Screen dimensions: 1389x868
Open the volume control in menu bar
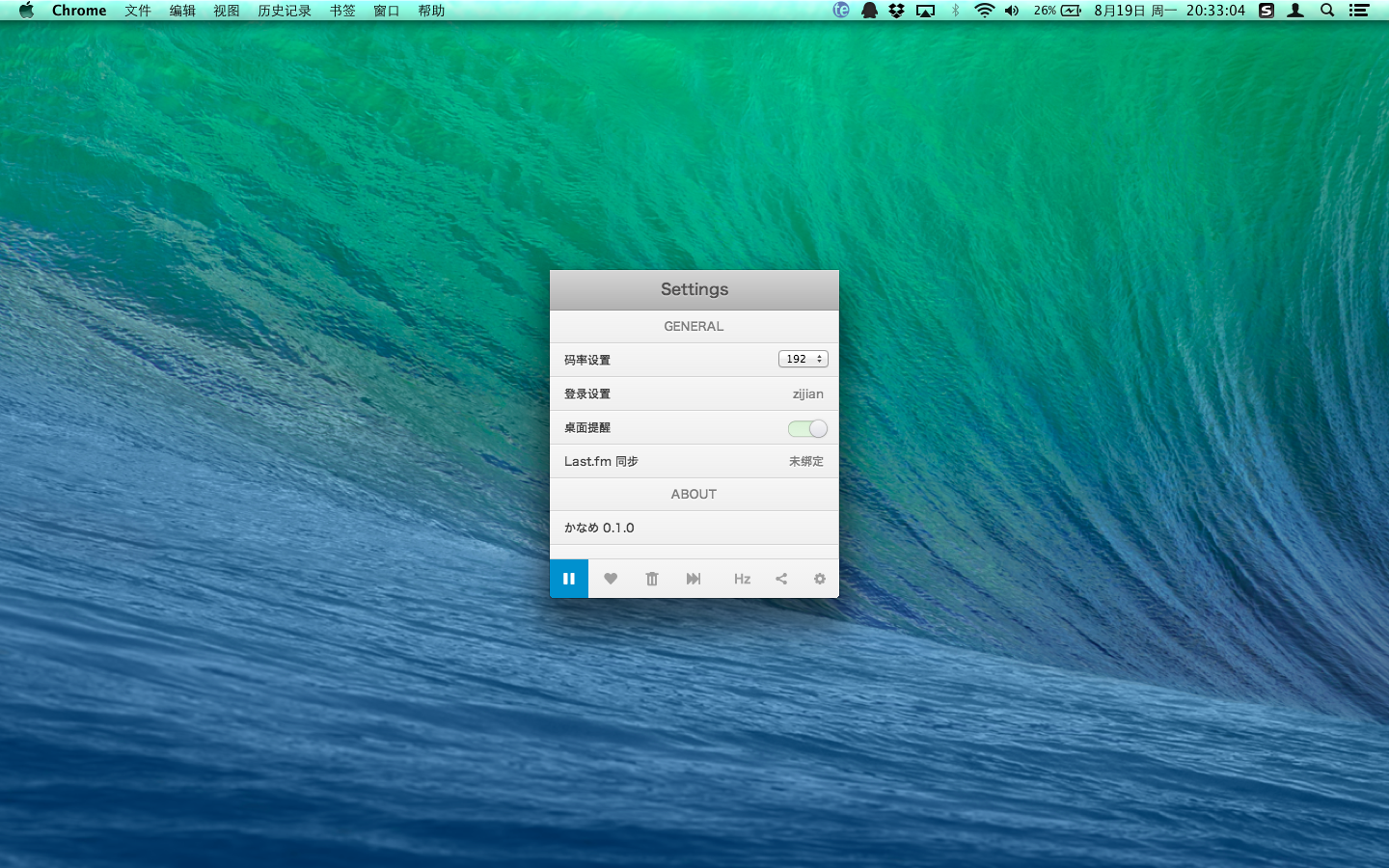(x=1012, y=11)
